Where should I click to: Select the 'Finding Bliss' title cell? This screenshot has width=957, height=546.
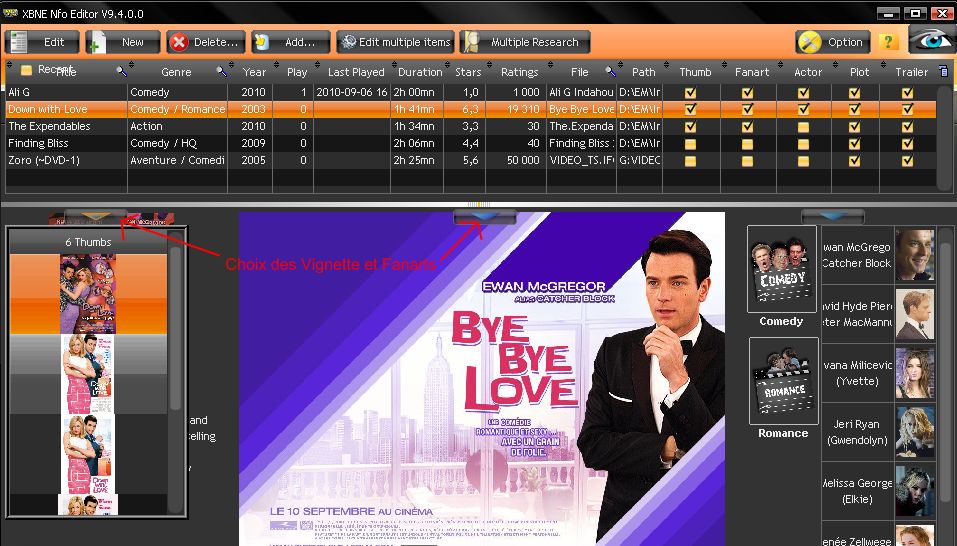(x=67, y=143)
